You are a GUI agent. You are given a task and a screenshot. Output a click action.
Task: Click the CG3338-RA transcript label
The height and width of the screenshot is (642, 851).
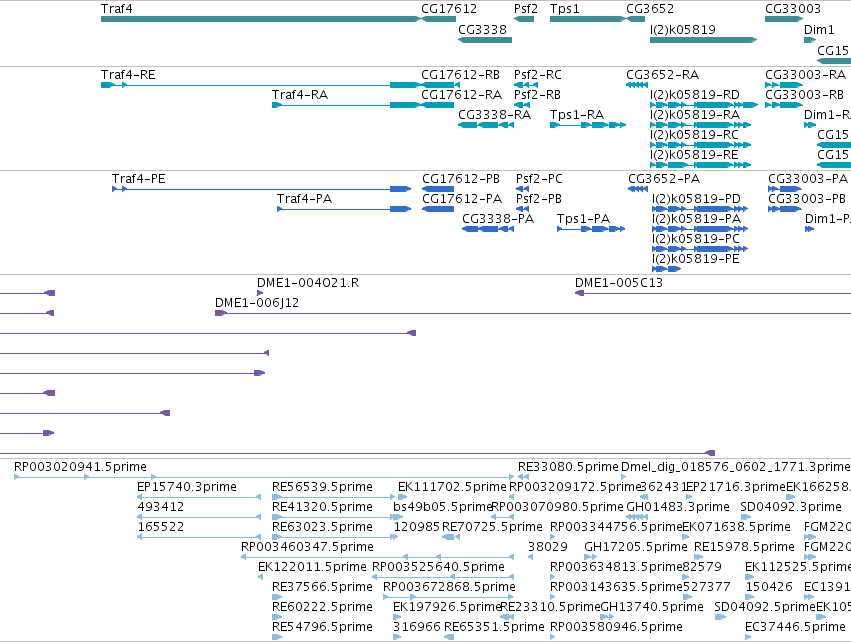(x=494, y=115)
